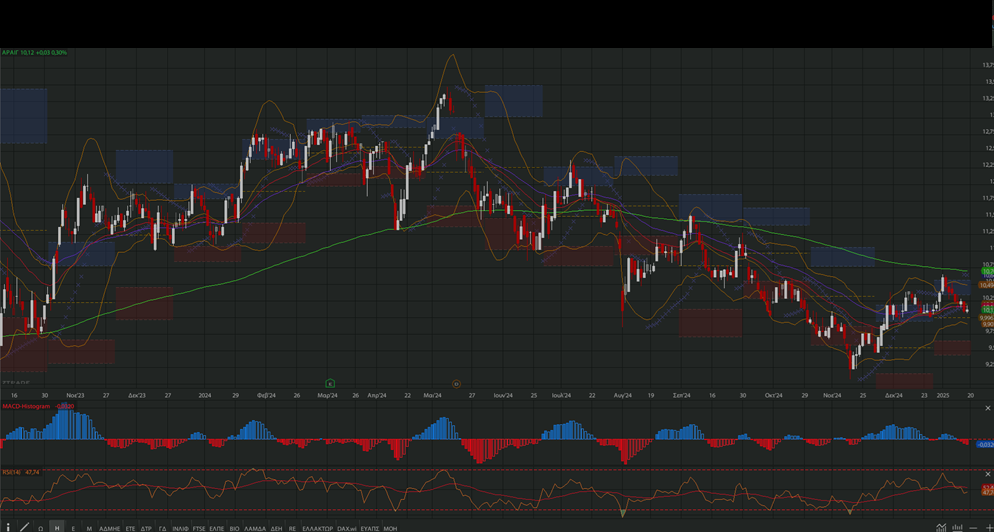
Task: Click the 47,7 RSI value tag
Action: [988, 492]
